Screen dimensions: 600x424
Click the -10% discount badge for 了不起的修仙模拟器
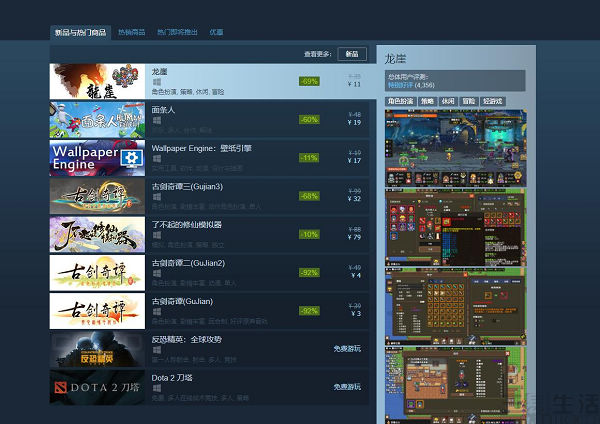click(309, 235)
